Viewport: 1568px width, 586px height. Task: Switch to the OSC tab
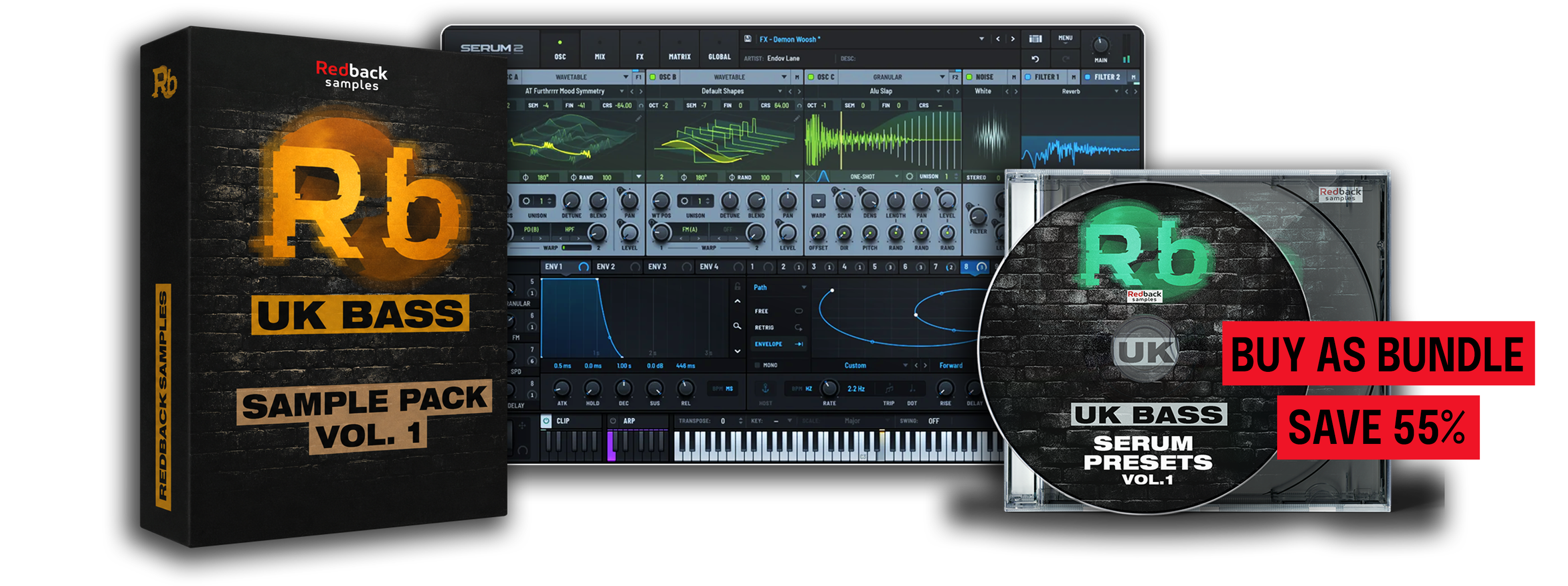tap(560, 49)
